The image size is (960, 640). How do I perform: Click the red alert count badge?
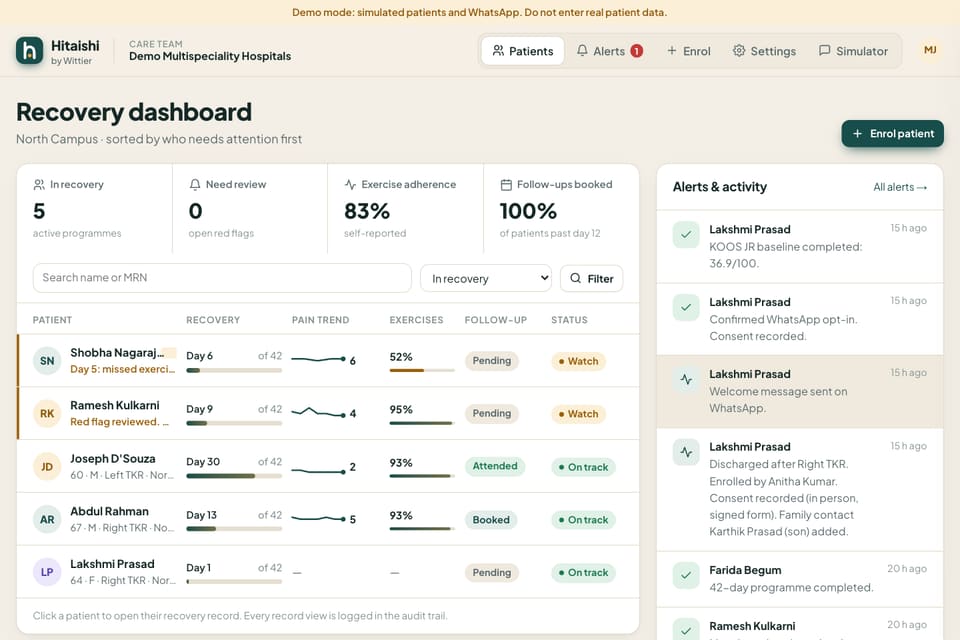(x=637, y=51)
